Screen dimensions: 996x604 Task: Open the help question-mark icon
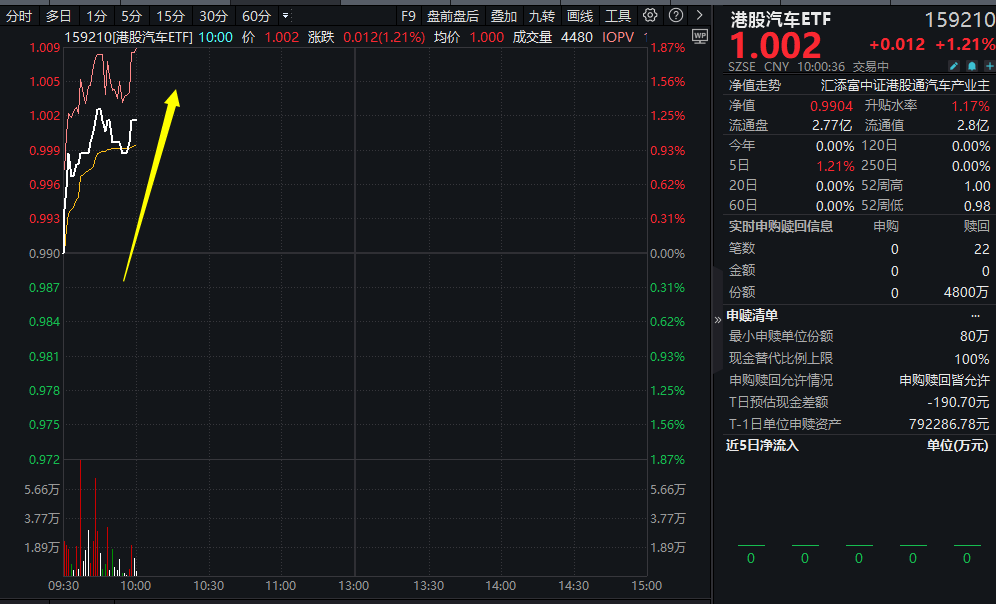coord(675,16)
